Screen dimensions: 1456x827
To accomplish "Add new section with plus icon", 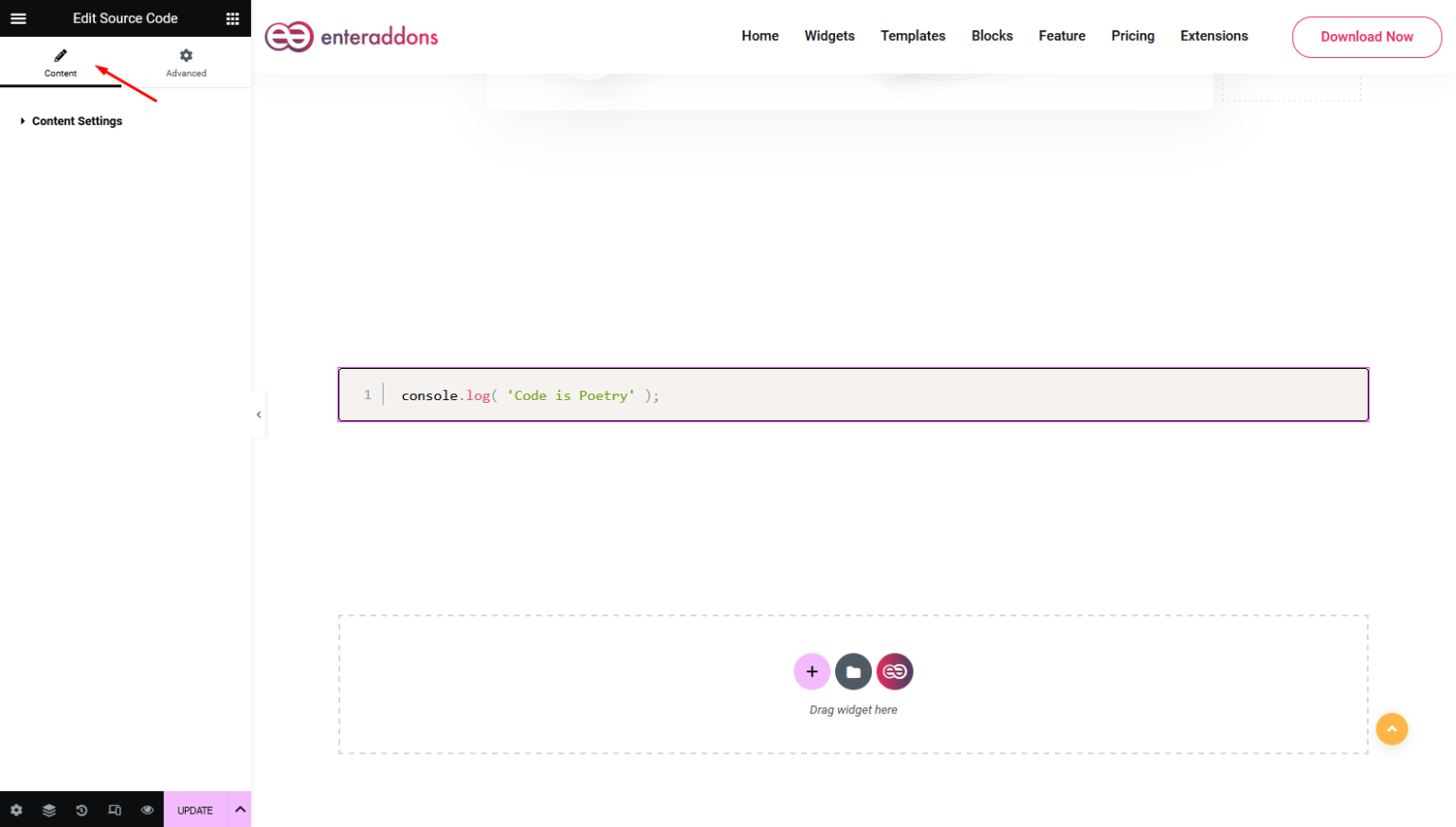I will 812,671.
